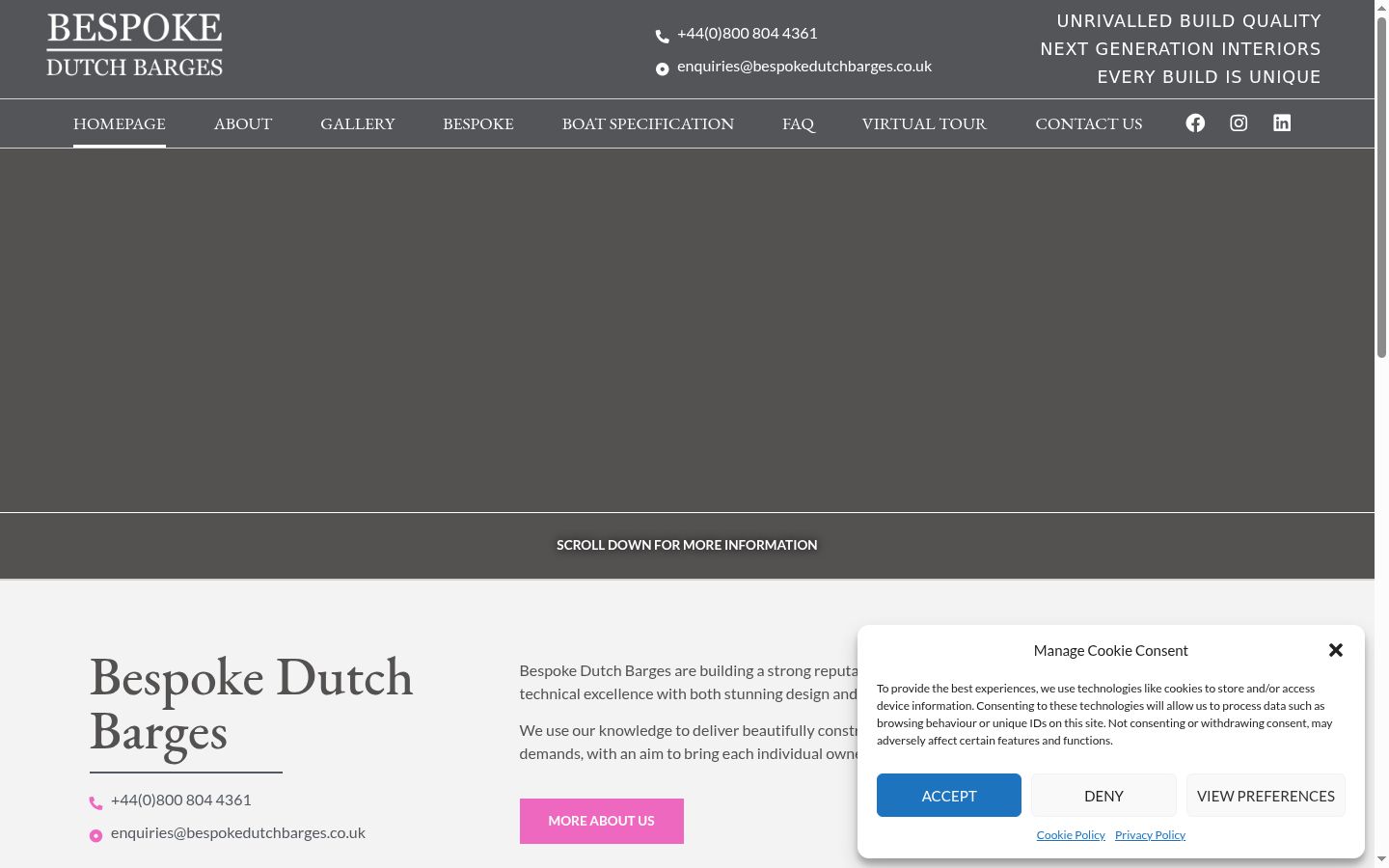This screenshot has height=868, width=1389.
Task: Select the Bespoke menu item
Action: (478, 123)
